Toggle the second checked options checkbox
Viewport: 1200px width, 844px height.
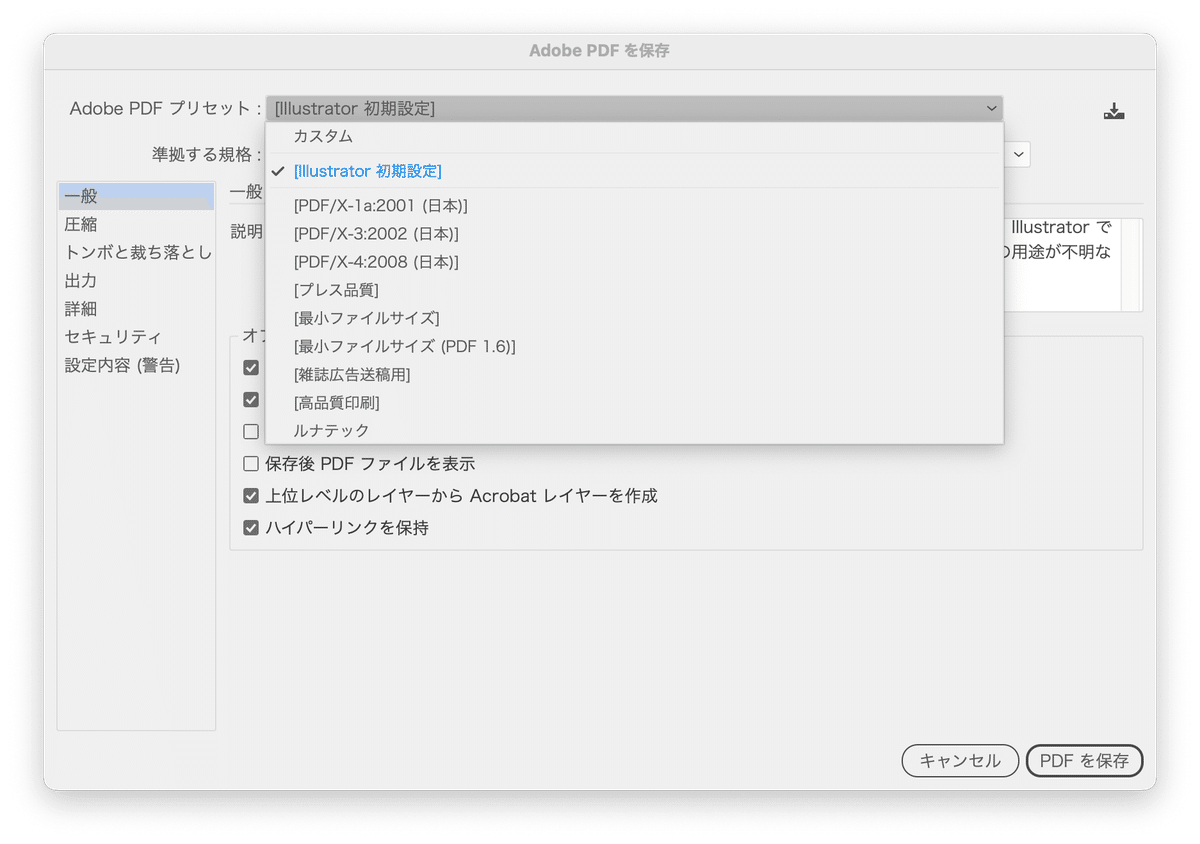(251, 400)
